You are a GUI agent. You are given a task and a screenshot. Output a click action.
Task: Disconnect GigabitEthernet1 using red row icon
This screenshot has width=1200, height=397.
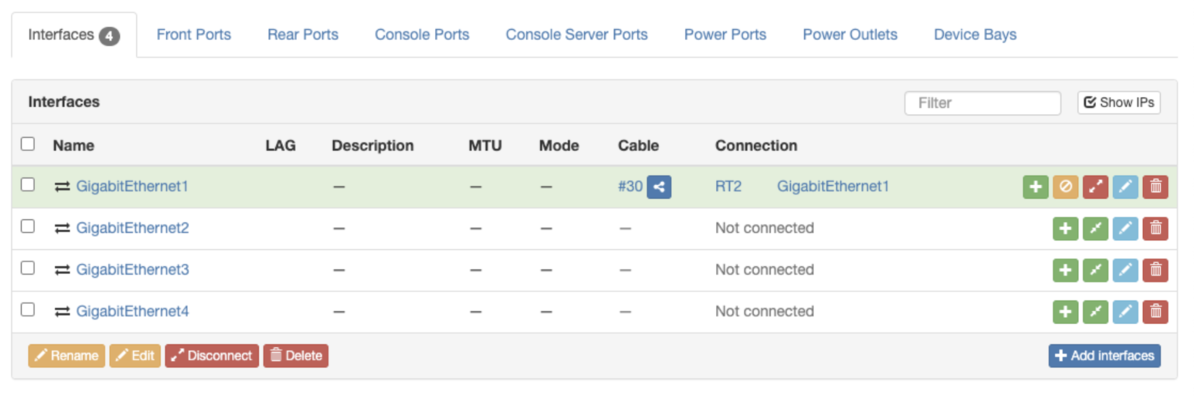(x=1096, y=186)
